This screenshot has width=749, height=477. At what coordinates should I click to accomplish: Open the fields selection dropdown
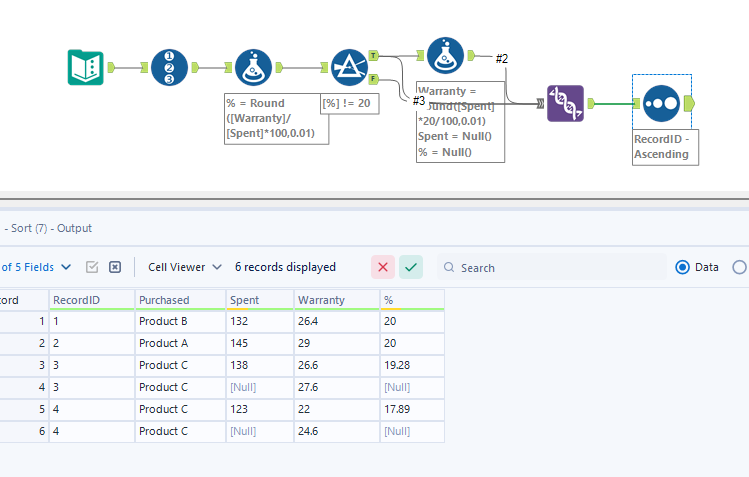coord(36,267)
